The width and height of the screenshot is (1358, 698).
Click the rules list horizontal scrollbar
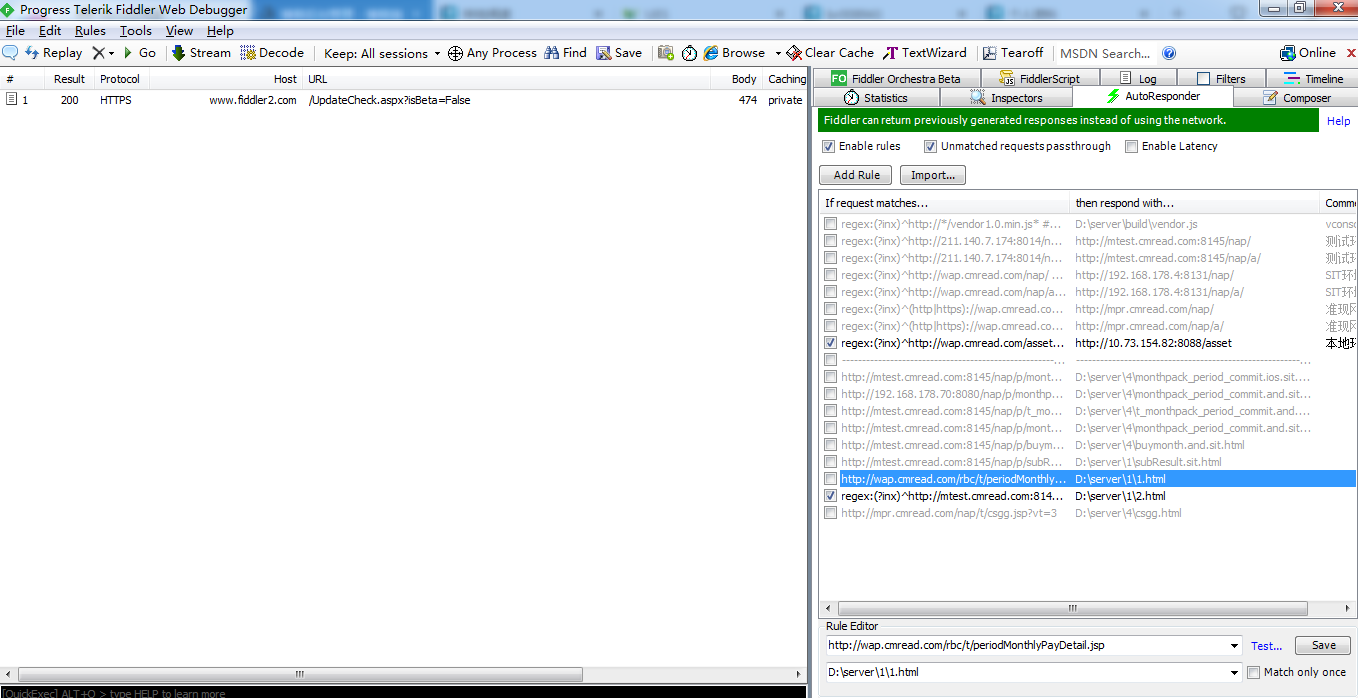point(1072,608)
